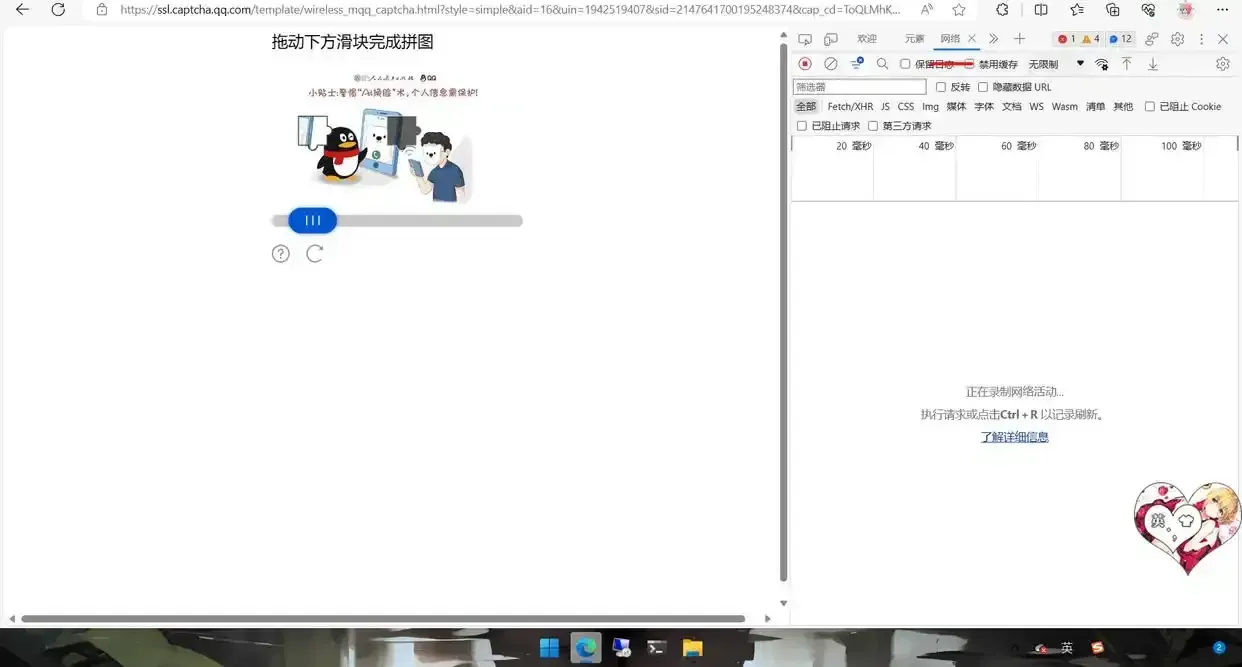Open DevTools three-dot customize menu
Viewport: 1242px width, 667px height.
point(1201,39)
